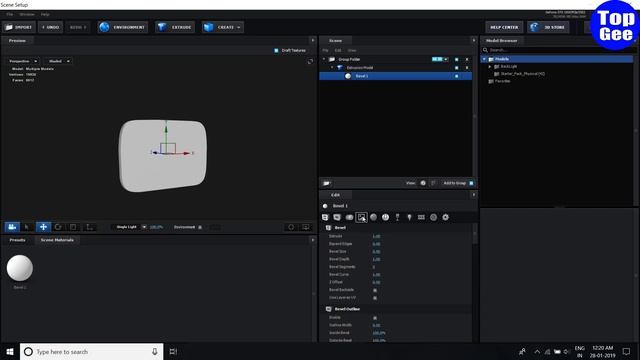Toggle the Bevel Backside checkbox
This screenshot has height=360, width=640.
coord(375,290)
